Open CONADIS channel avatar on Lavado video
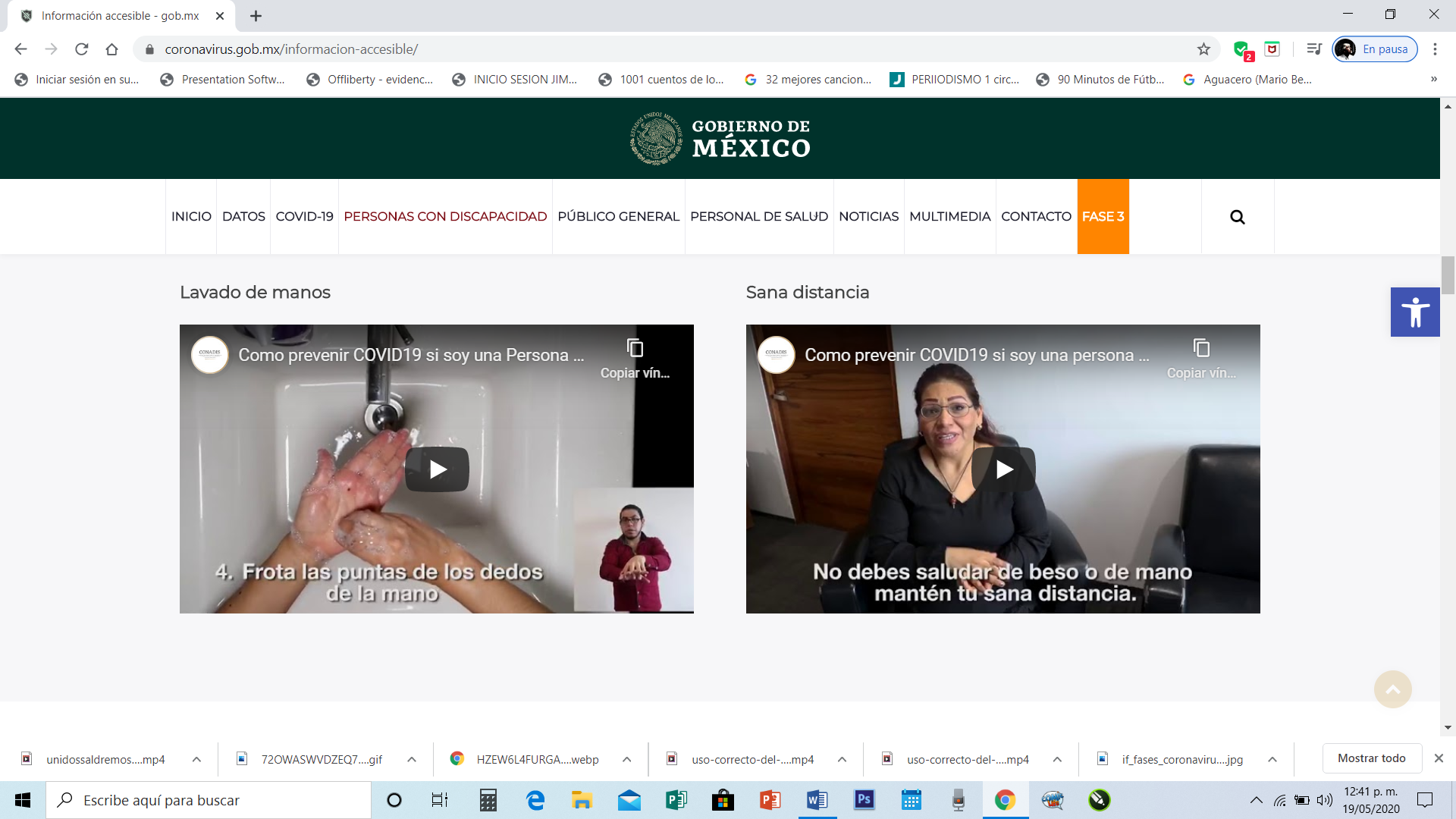This screenshot has height=819, width=1456. point(210,355)
